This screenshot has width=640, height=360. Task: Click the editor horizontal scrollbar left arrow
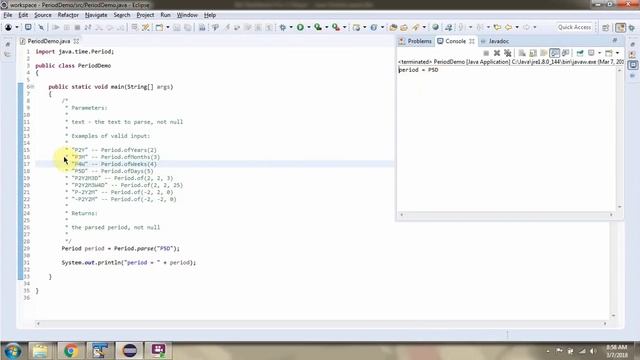click(x=38, y=324)
